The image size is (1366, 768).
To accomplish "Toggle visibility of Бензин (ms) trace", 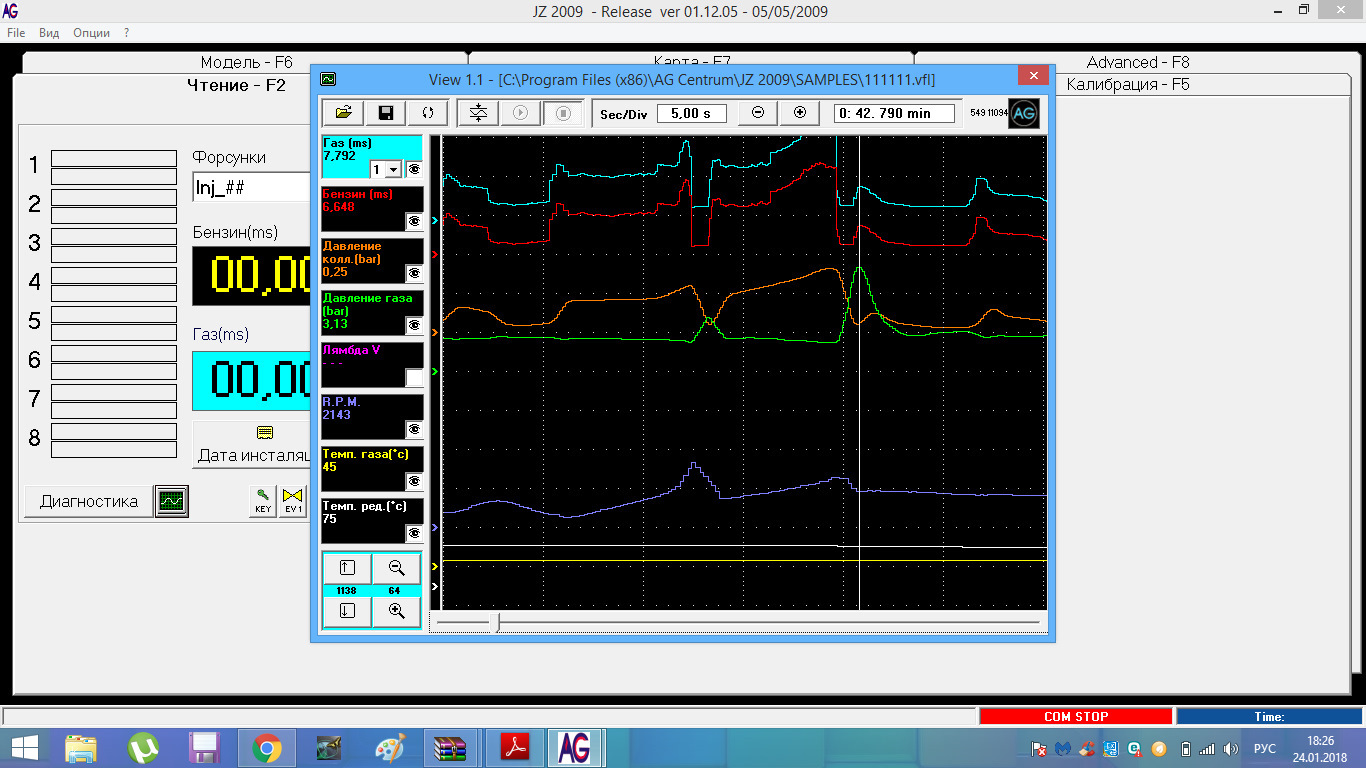I will point(414,221).
